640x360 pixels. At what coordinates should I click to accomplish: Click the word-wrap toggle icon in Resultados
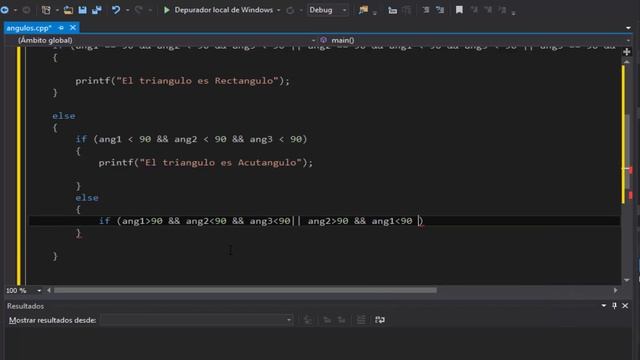click(380, 320)
